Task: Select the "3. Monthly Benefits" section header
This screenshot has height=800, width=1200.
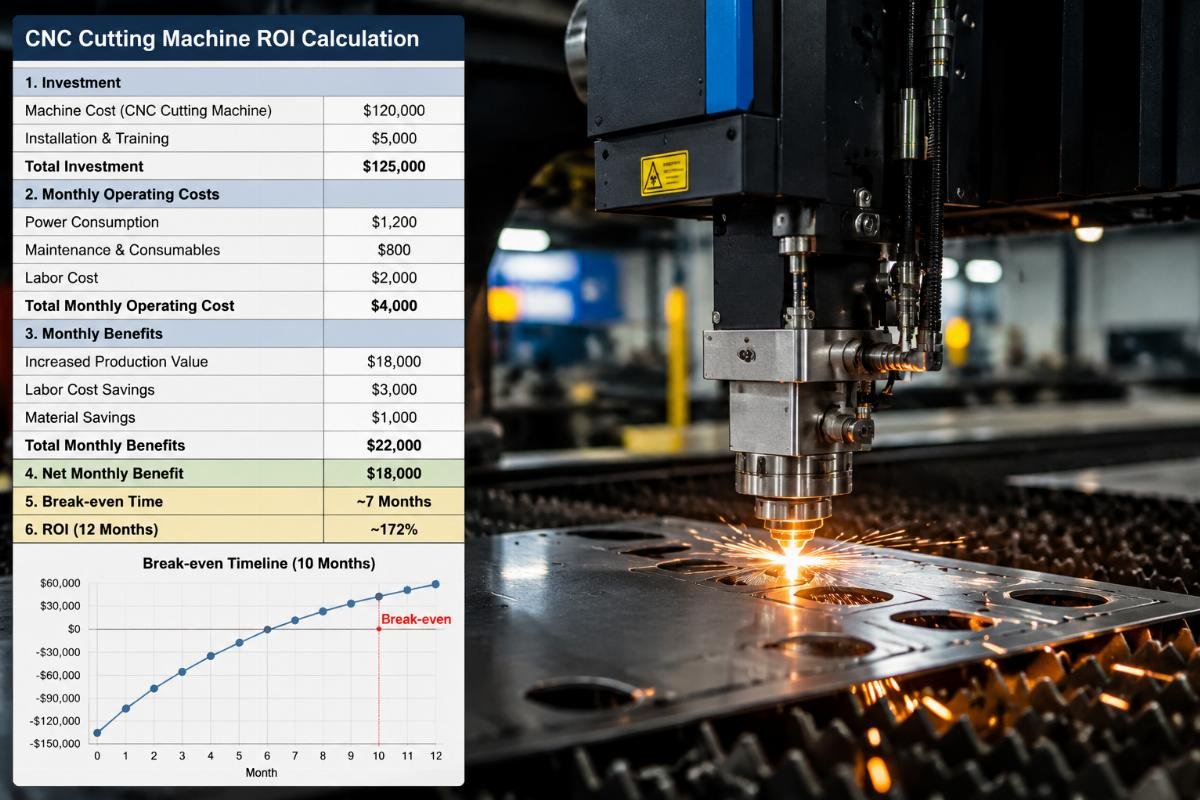Action: (93, 334)
